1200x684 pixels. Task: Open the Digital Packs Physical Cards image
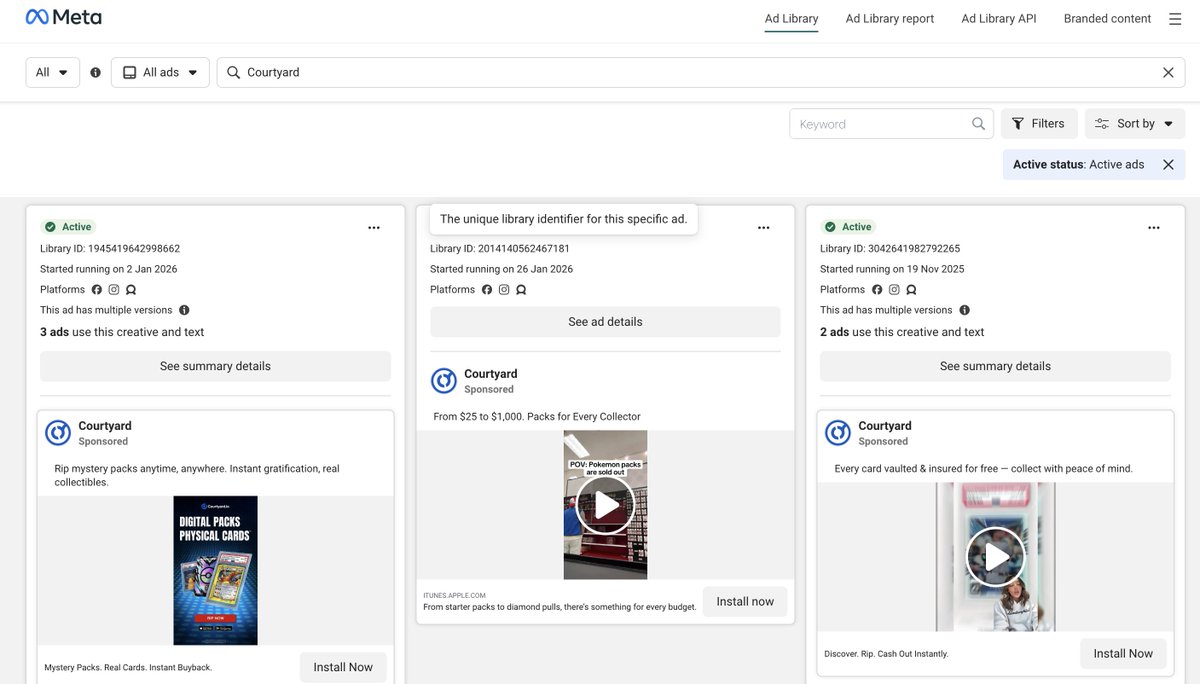tap(215, 570)
